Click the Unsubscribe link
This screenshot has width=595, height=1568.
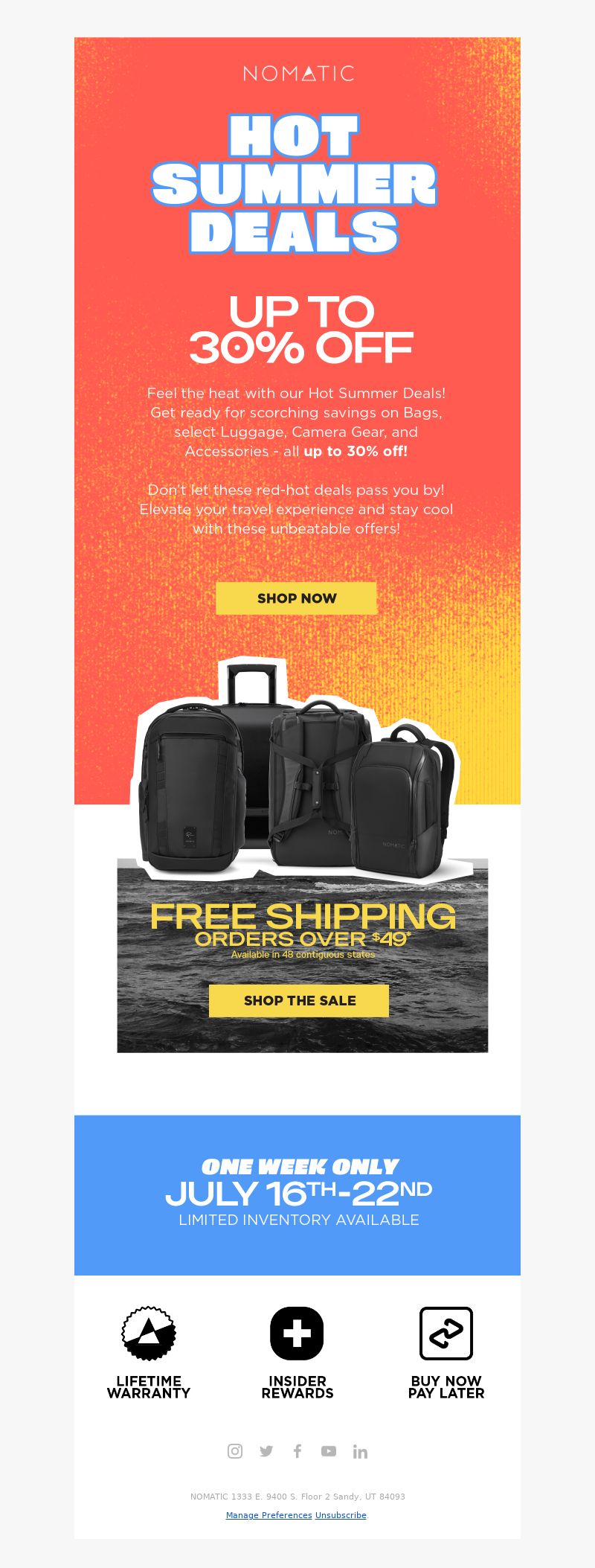click(x=341, y=1515)
